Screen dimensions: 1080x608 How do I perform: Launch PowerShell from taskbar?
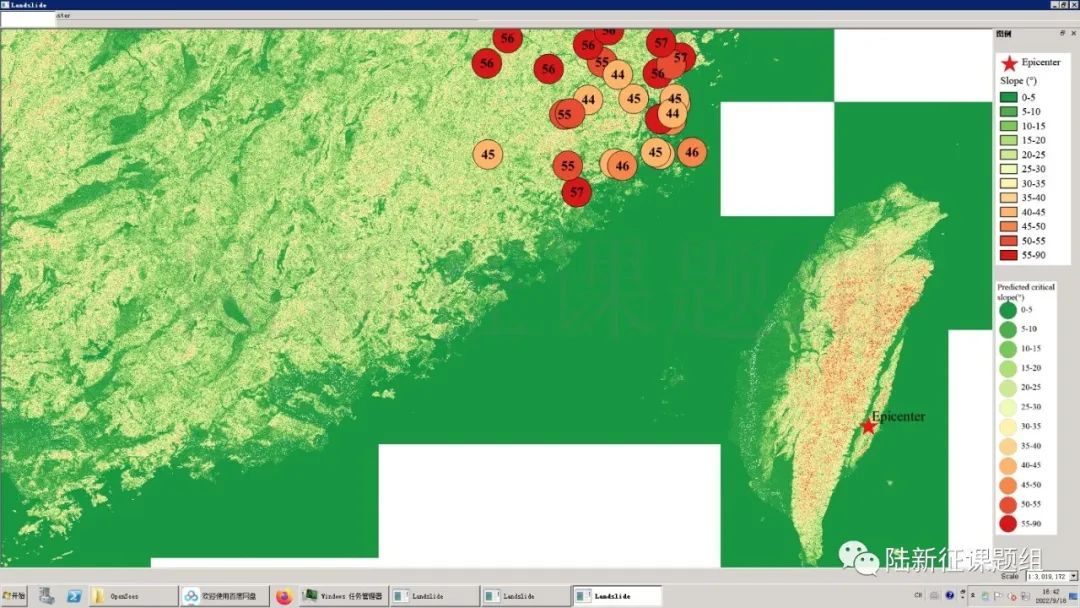(74, 596)
